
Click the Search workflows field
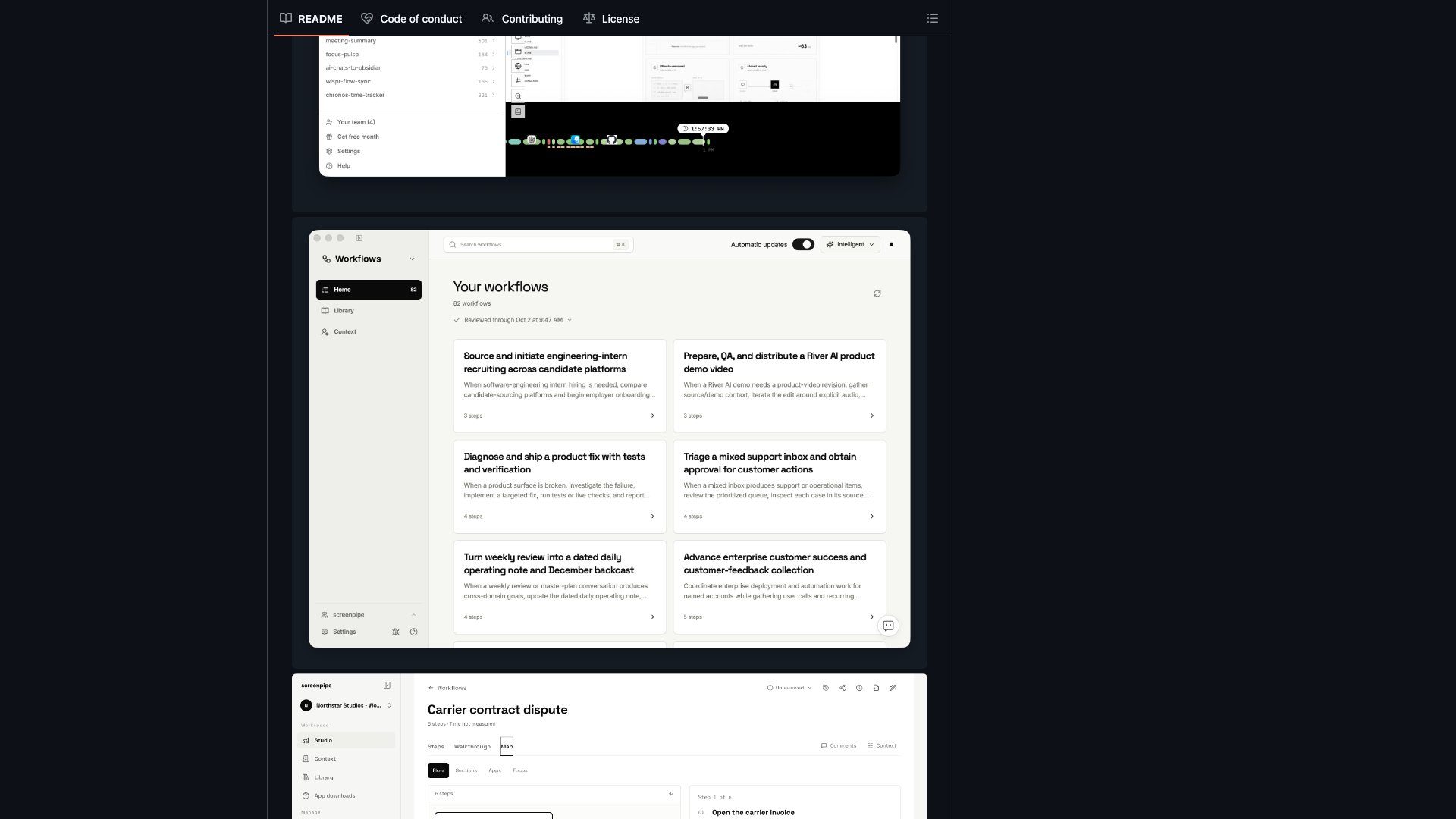pos(538,245)
